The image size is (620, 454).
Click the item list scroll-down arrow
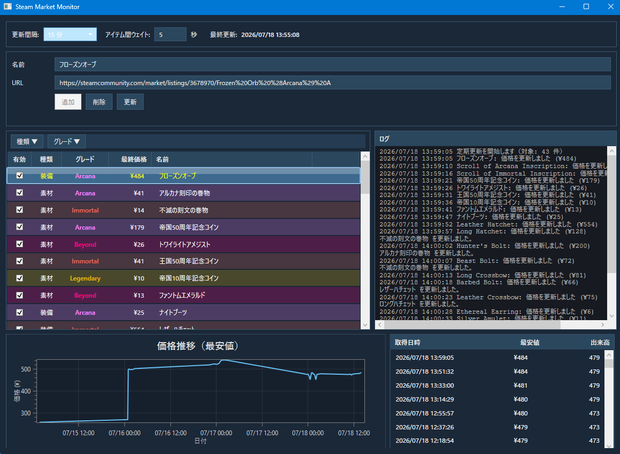tap(365, 325)
